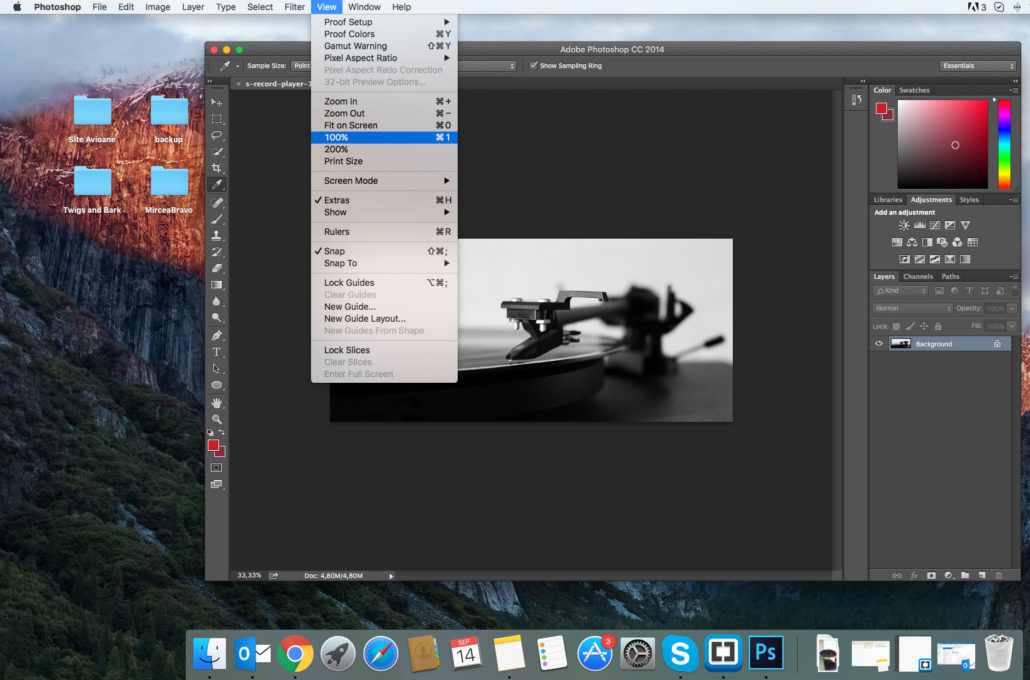Click the Curves adjustment icon
1030x680 pixels.
935,225
